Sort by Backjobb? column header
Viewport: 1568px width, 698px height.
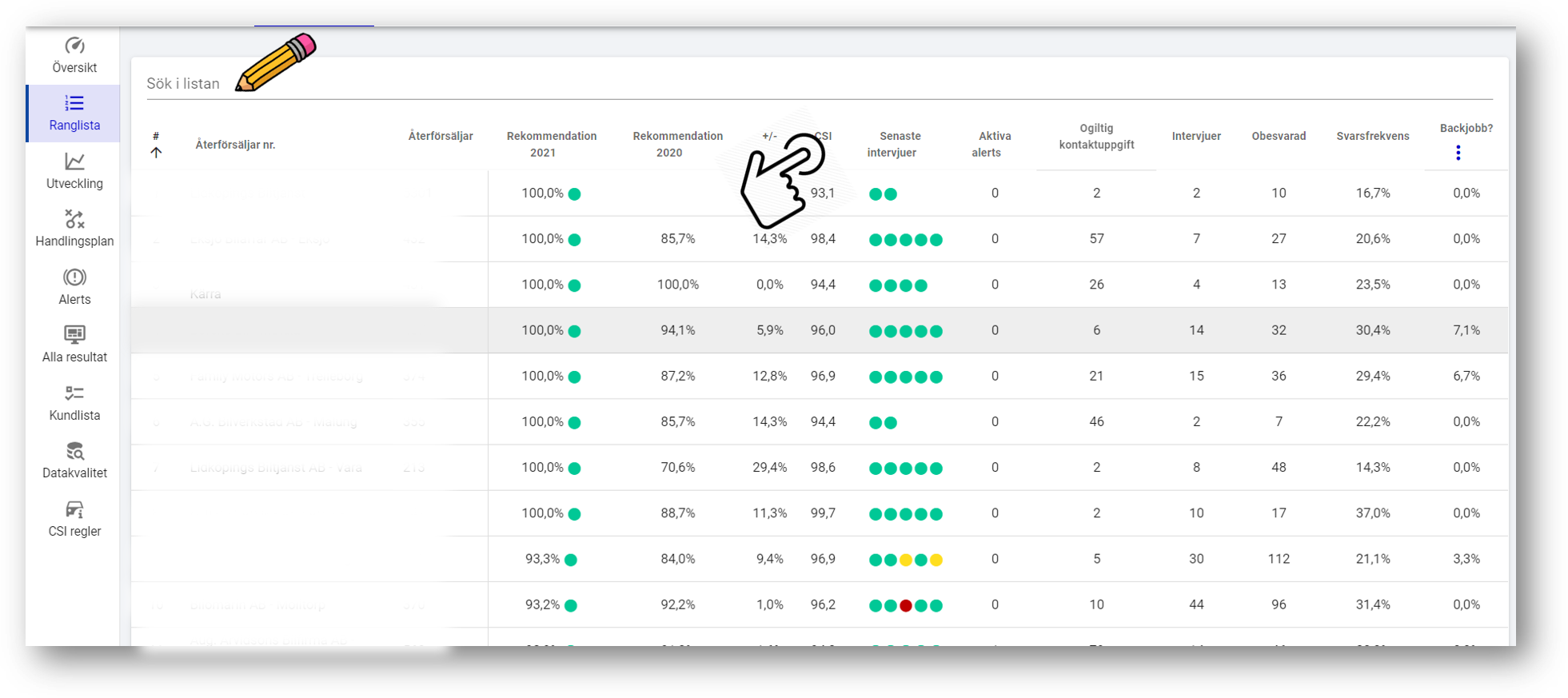[1466, 128]
